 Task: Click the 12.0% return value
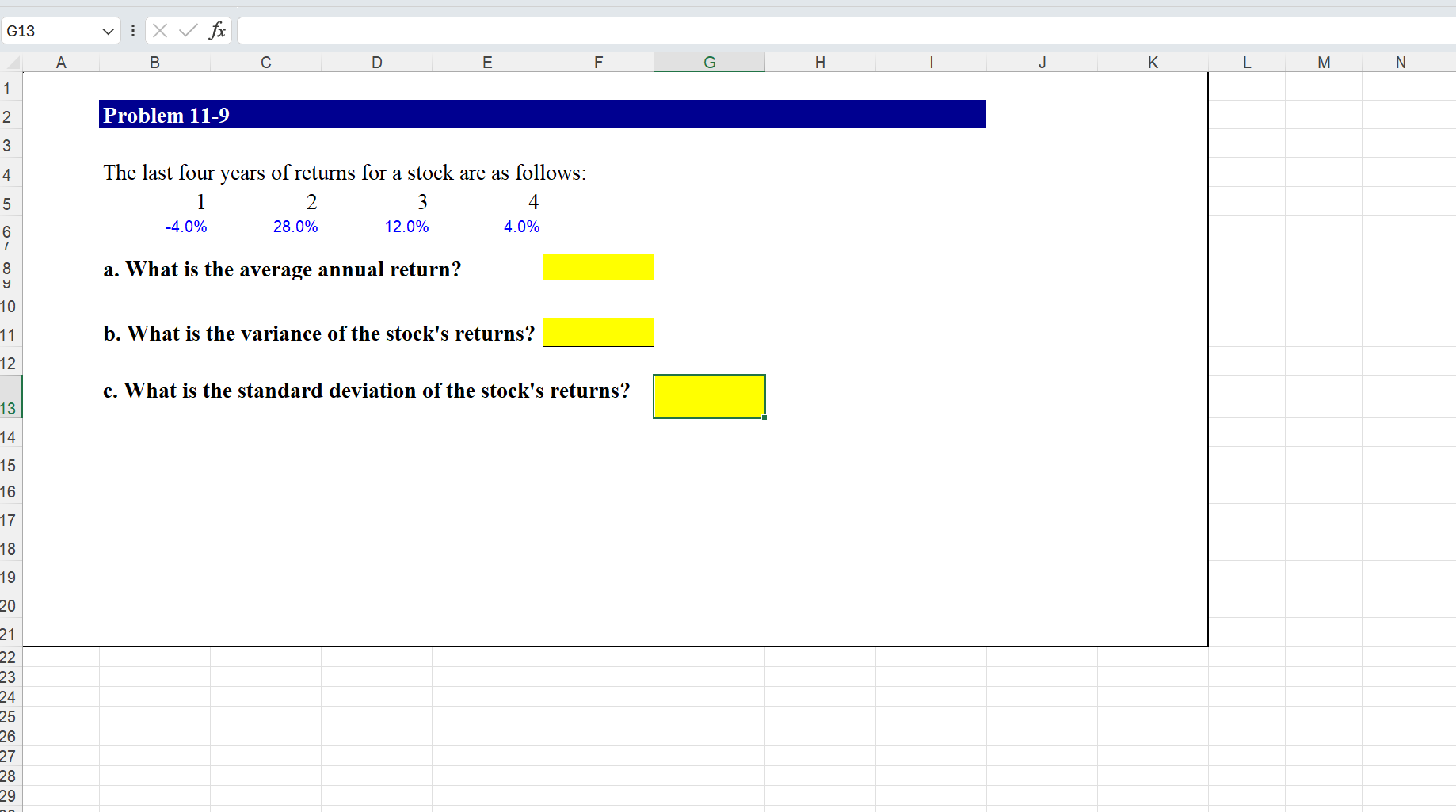[407, 227]
